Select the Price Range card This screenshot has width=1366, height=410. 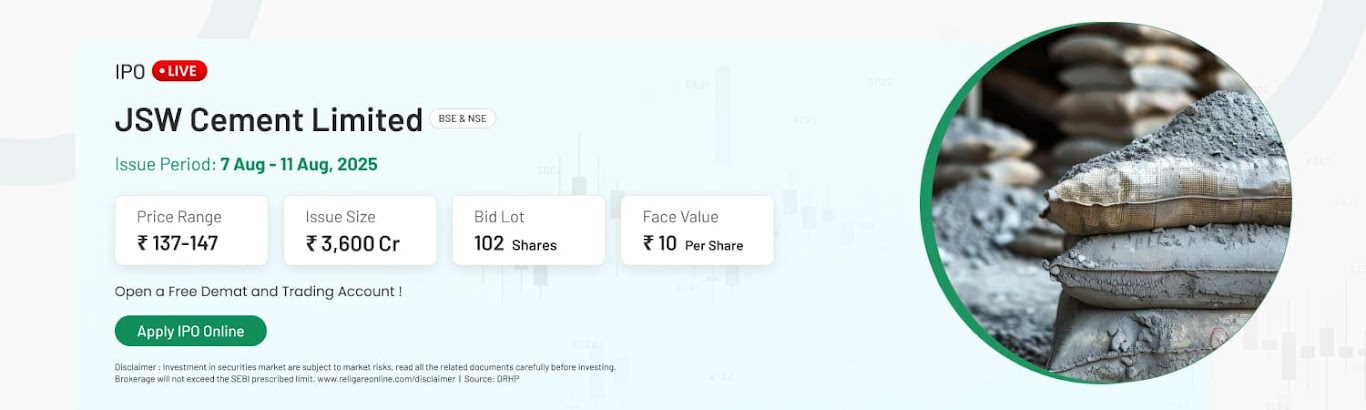pos(191,230)
